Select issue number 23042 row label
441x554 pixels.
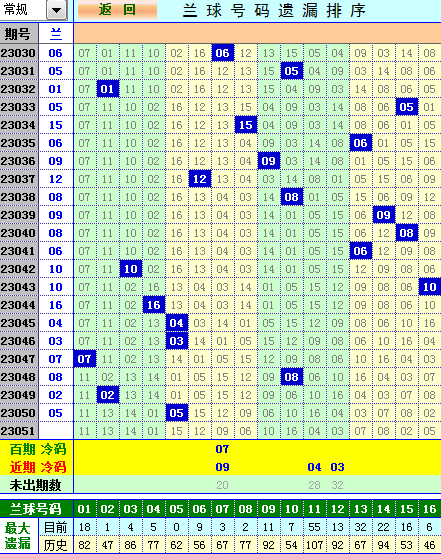(x=18, y=269)
